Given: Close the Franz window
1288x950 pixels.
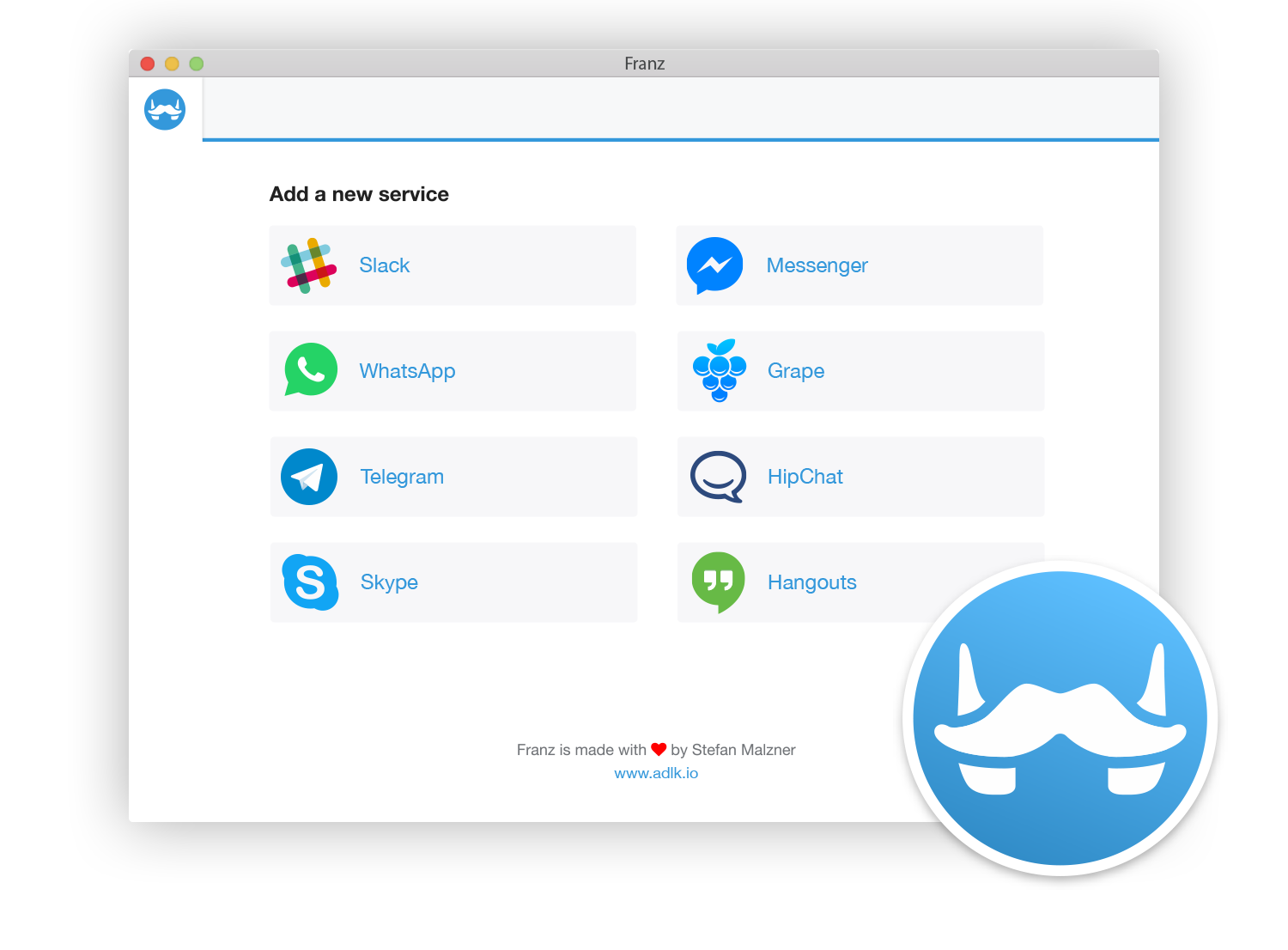Looking at the screenshot, I should pyautogui.click(x=148, y=64).
